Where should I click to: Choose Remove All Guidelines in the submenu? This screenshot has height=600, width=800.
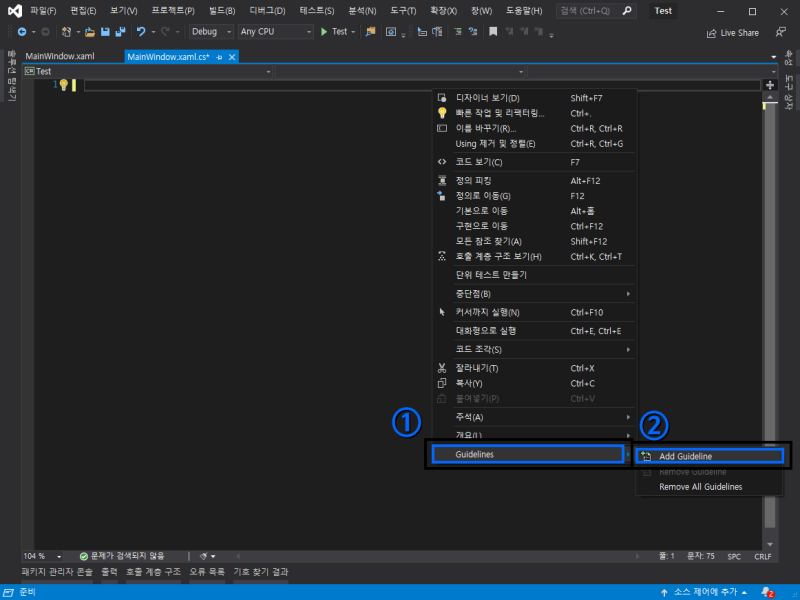pyautogui.click(x=710, y=487)
